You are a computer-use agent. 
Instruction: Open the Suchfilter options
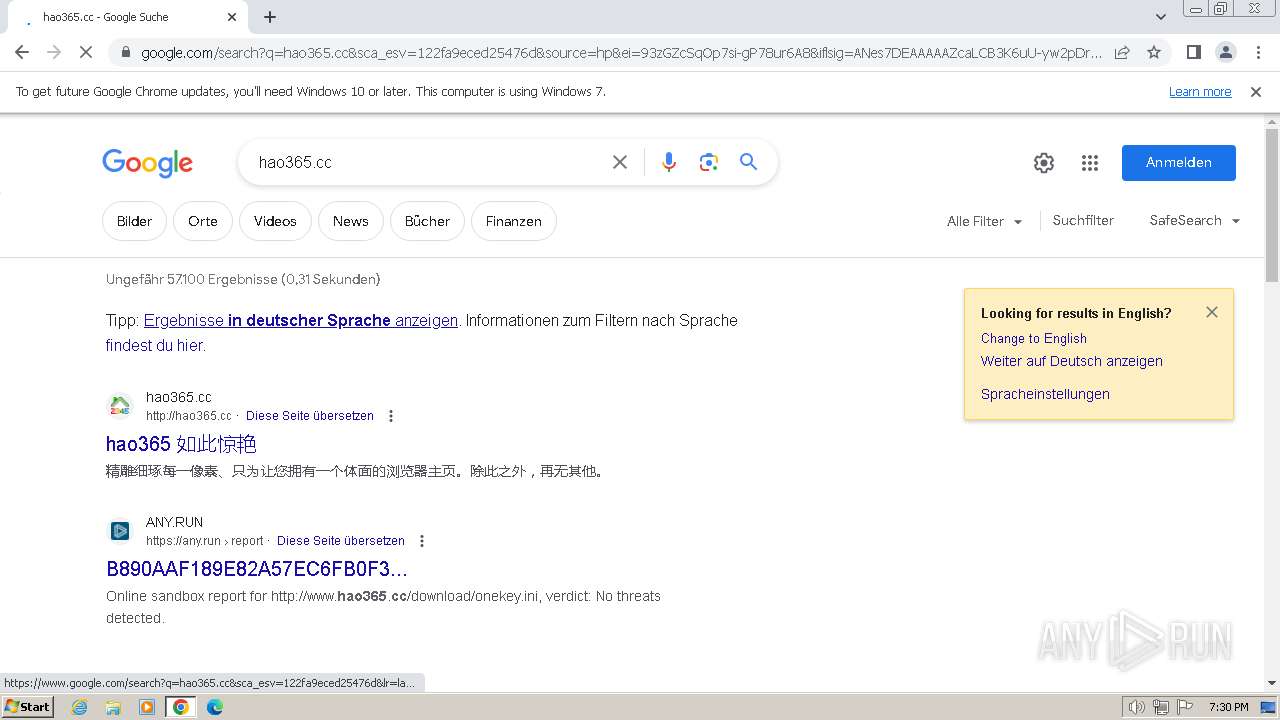[x=1083, y=221]
